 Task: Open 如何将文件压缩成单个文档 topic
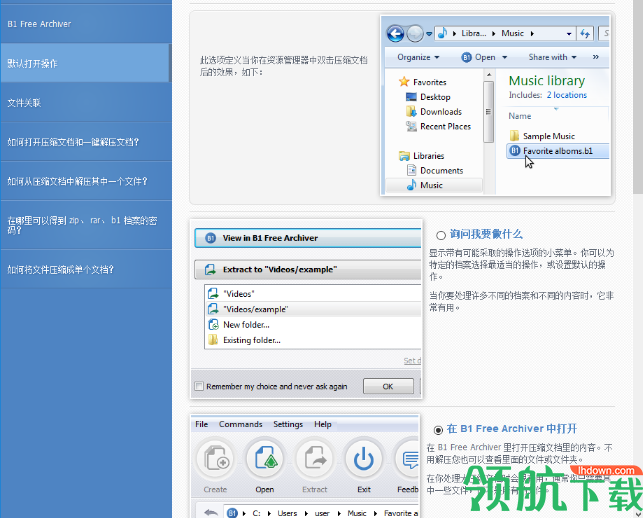tap(86, 269)
